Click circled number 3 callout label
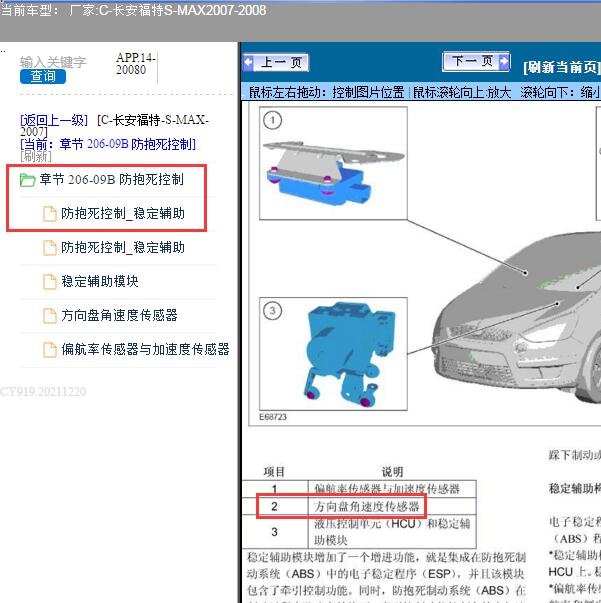Screen dimensions: 601x603 click(x=272, y=311)
